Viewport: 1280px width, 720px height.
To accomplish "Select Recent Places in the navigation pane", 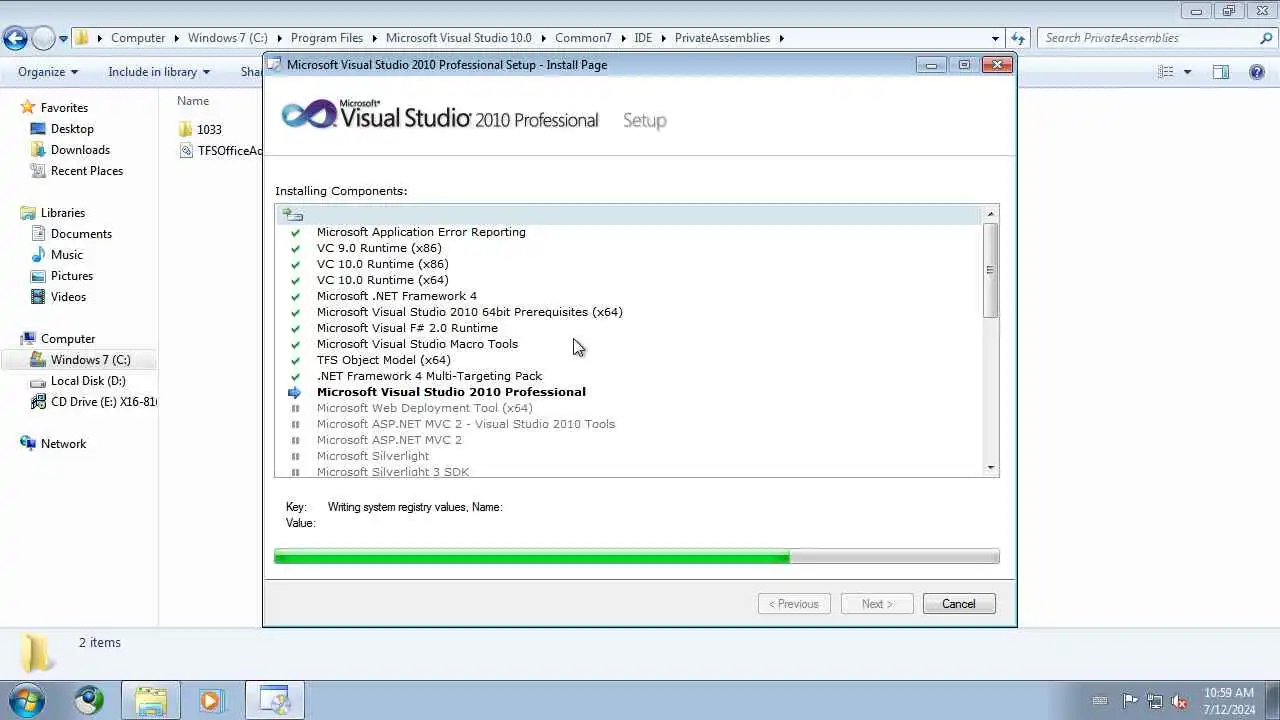I will pos(87,171).
